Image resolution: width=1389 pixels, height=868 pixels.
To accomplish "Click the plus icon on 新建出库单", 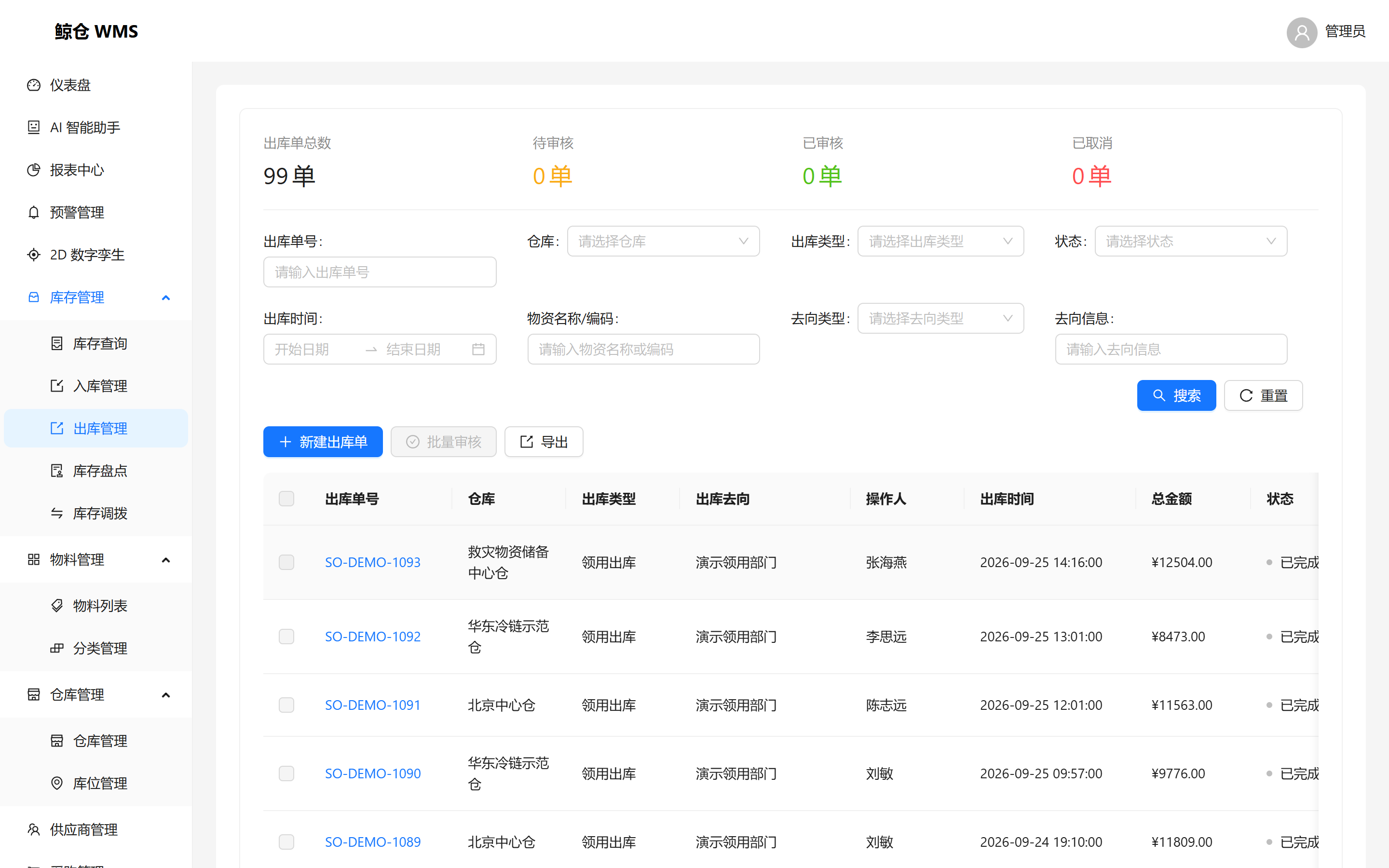I will (285, 441).
